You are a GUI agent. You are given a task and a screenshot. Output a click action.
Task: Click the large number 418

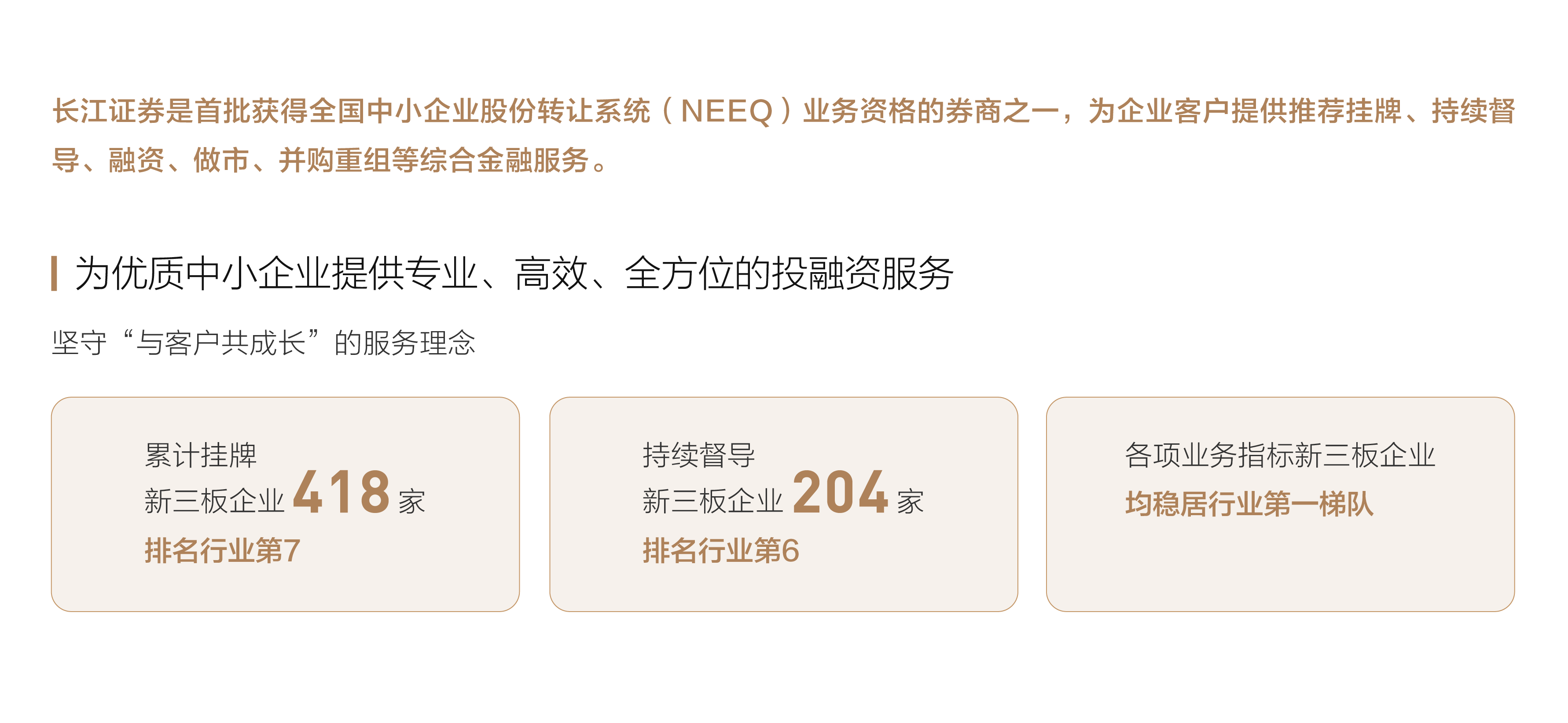click(x=342, y=492)
